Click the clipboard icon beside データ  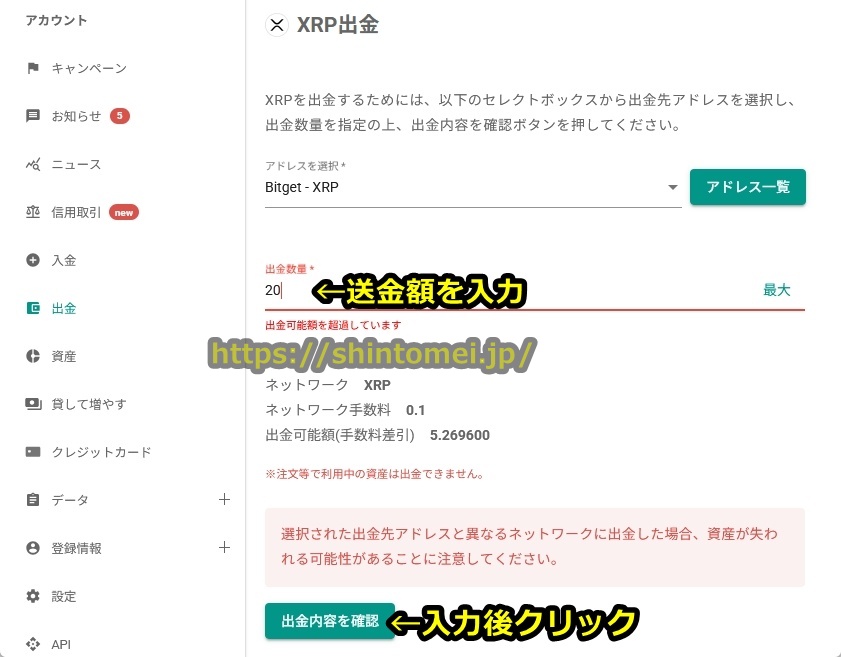33,500
